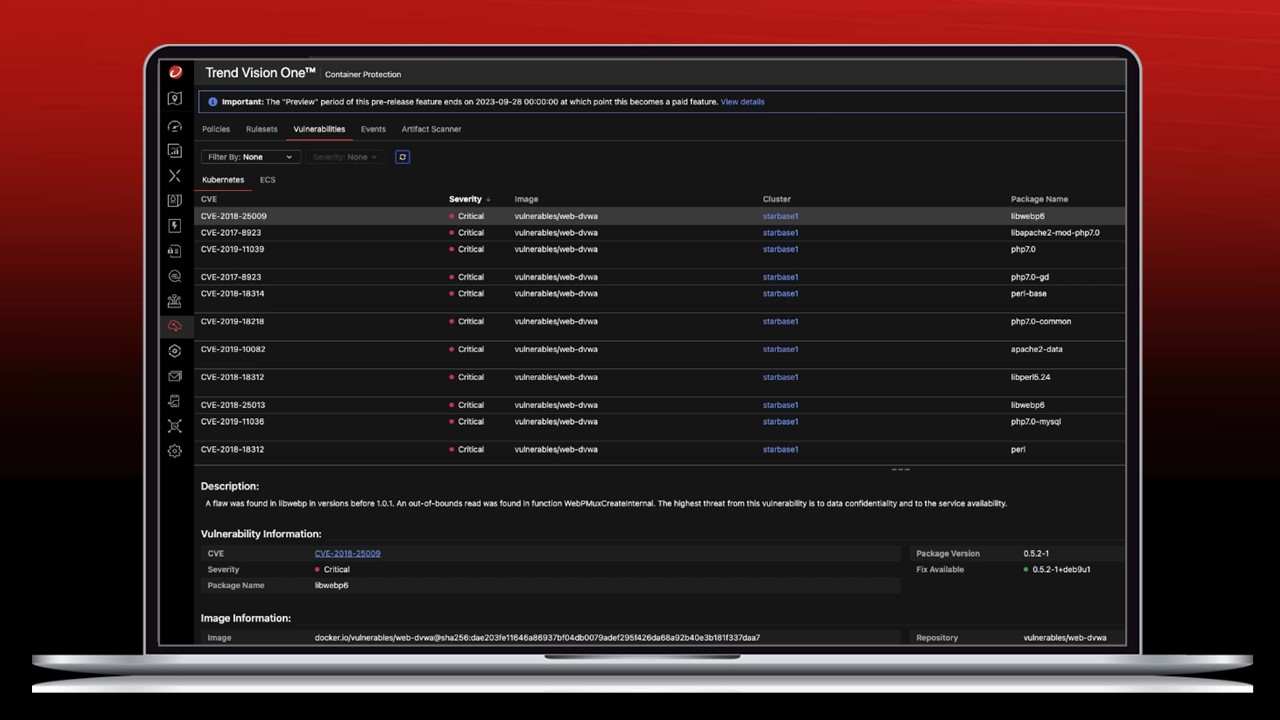
Task: Click the blue info icon in banner
Action: (213, 102)
